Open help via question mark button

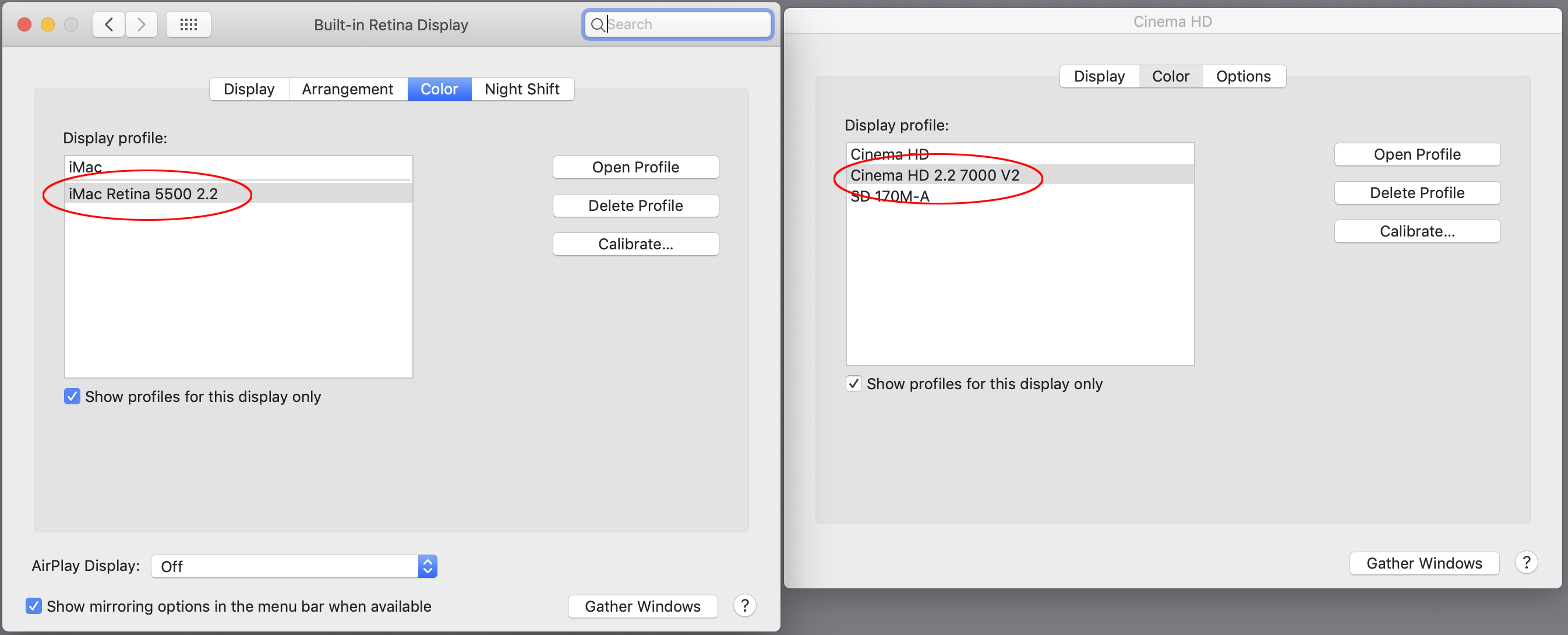click(744, 606)
